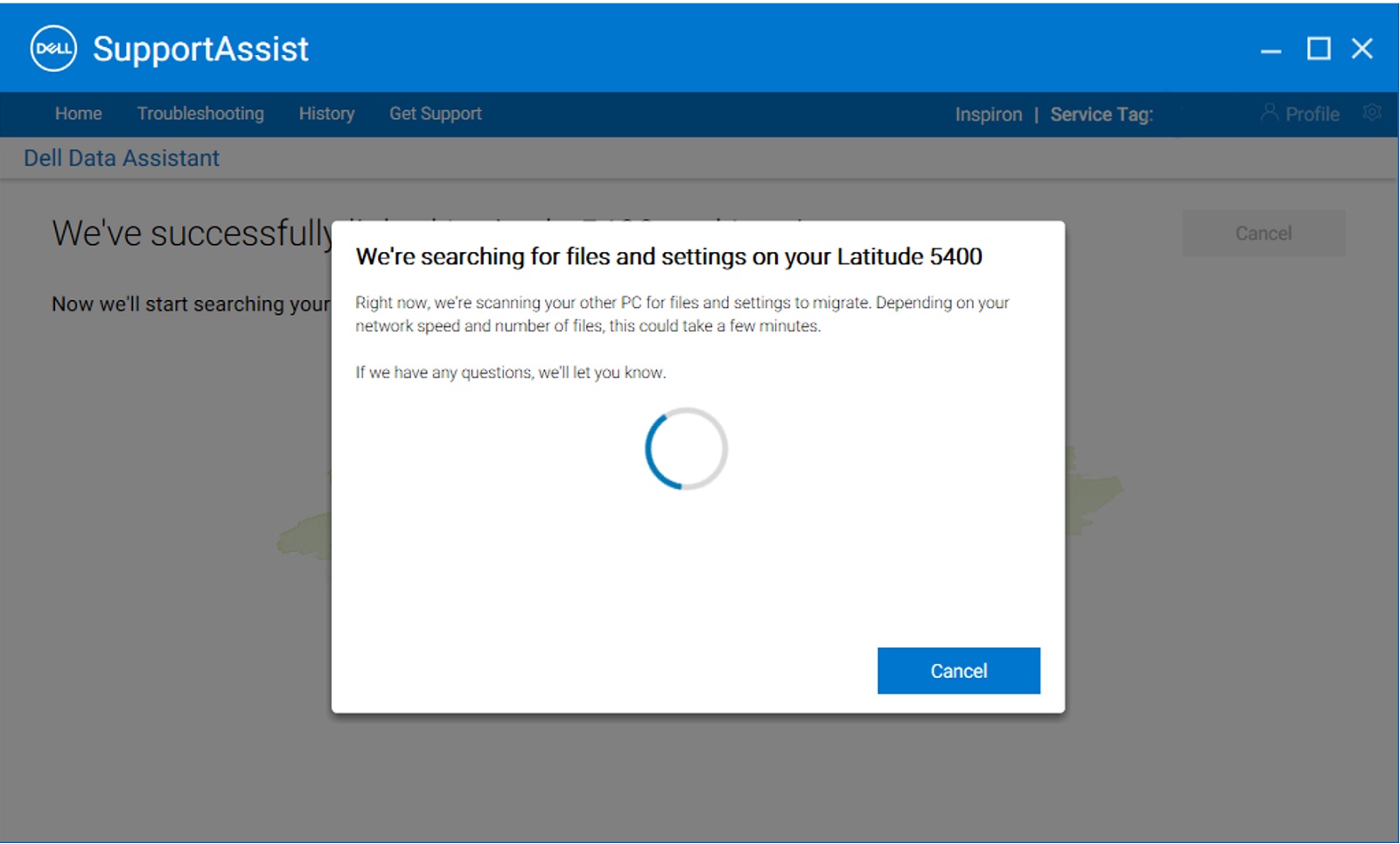Click the Profile text label
Viewport: 1400px width, 844px height.
[x=1312, y=115]
